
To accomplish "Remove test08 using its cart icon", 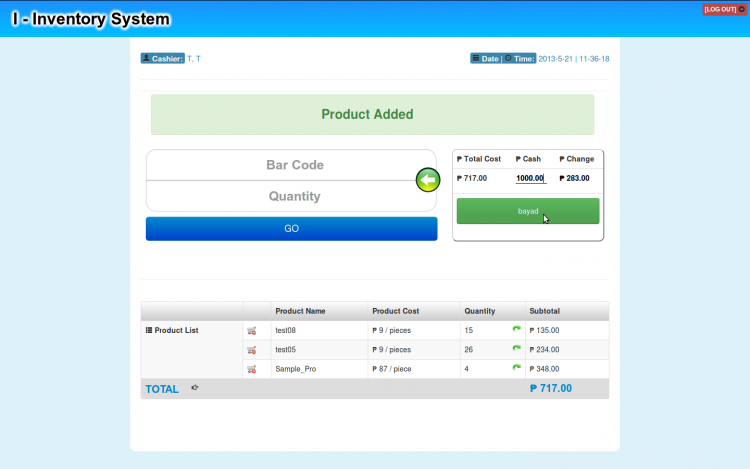I will coord(252,330).
